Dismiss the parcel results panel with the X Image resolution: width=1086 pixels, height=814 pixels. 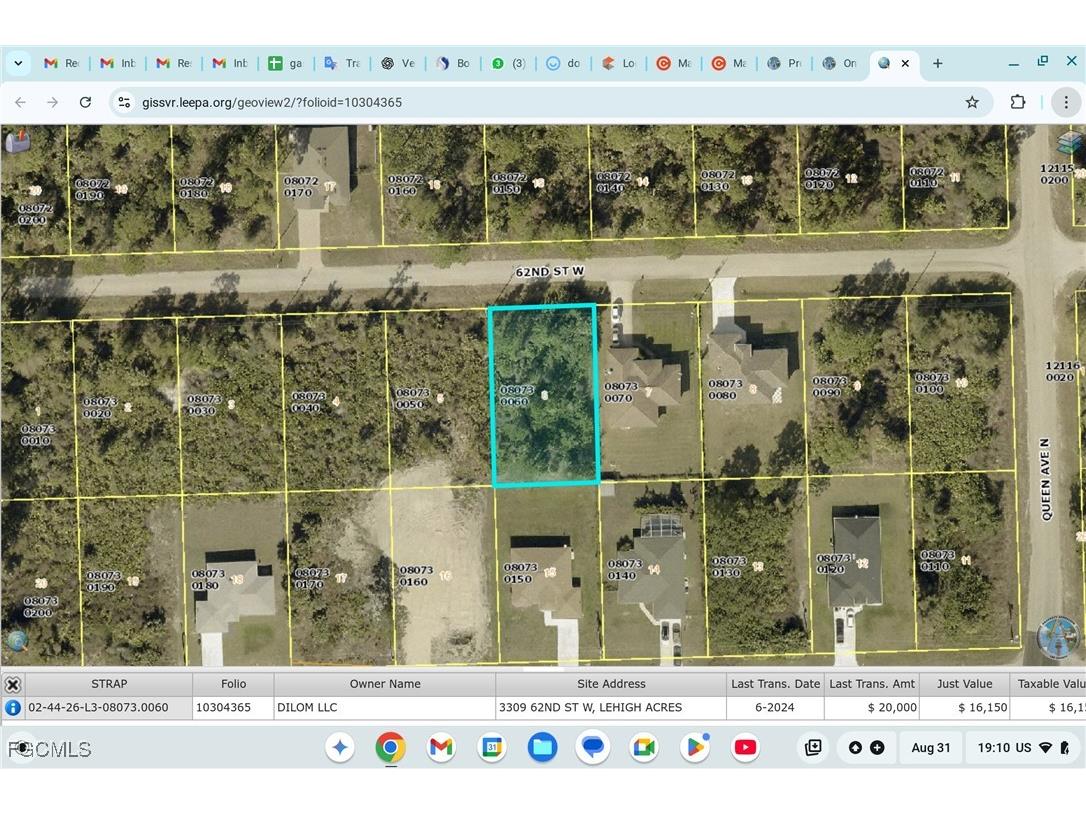point(13,684)
